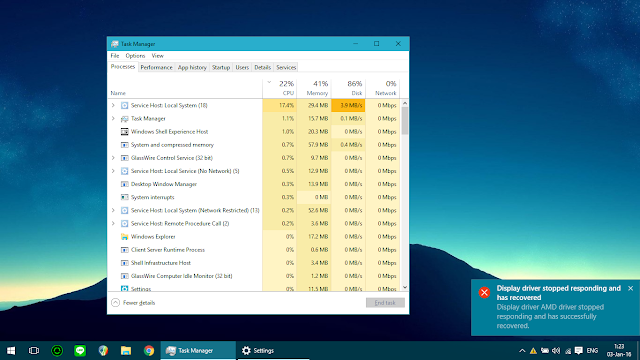The height and width of the screenshot is (360, 640).
Task: Expand Service Host: Local System (Network Restricted)
Action: [x=113, y=210]
